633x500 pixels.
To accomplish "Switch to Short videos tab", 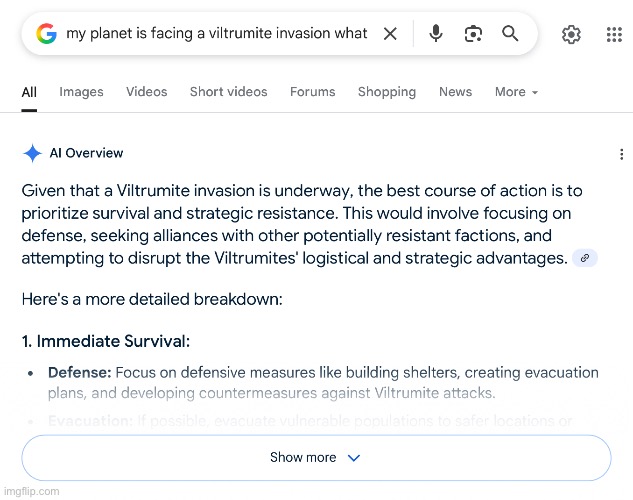I will tap(228, 92).
